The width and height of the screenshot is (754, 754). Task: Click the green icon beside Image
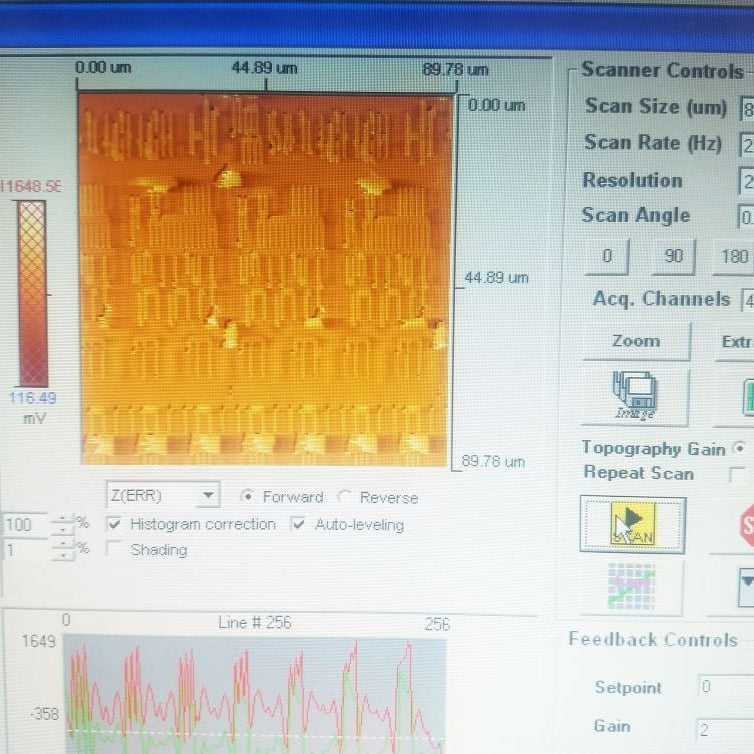[748, 397]
